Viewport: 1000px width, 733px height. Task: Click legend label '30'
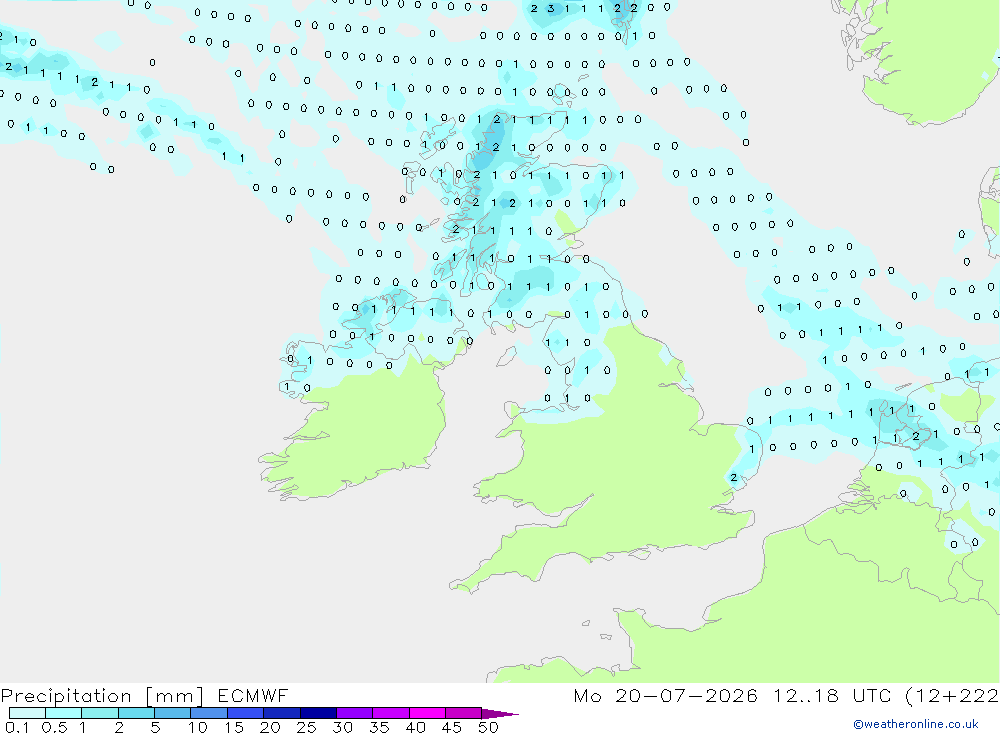tap(342, 727)
